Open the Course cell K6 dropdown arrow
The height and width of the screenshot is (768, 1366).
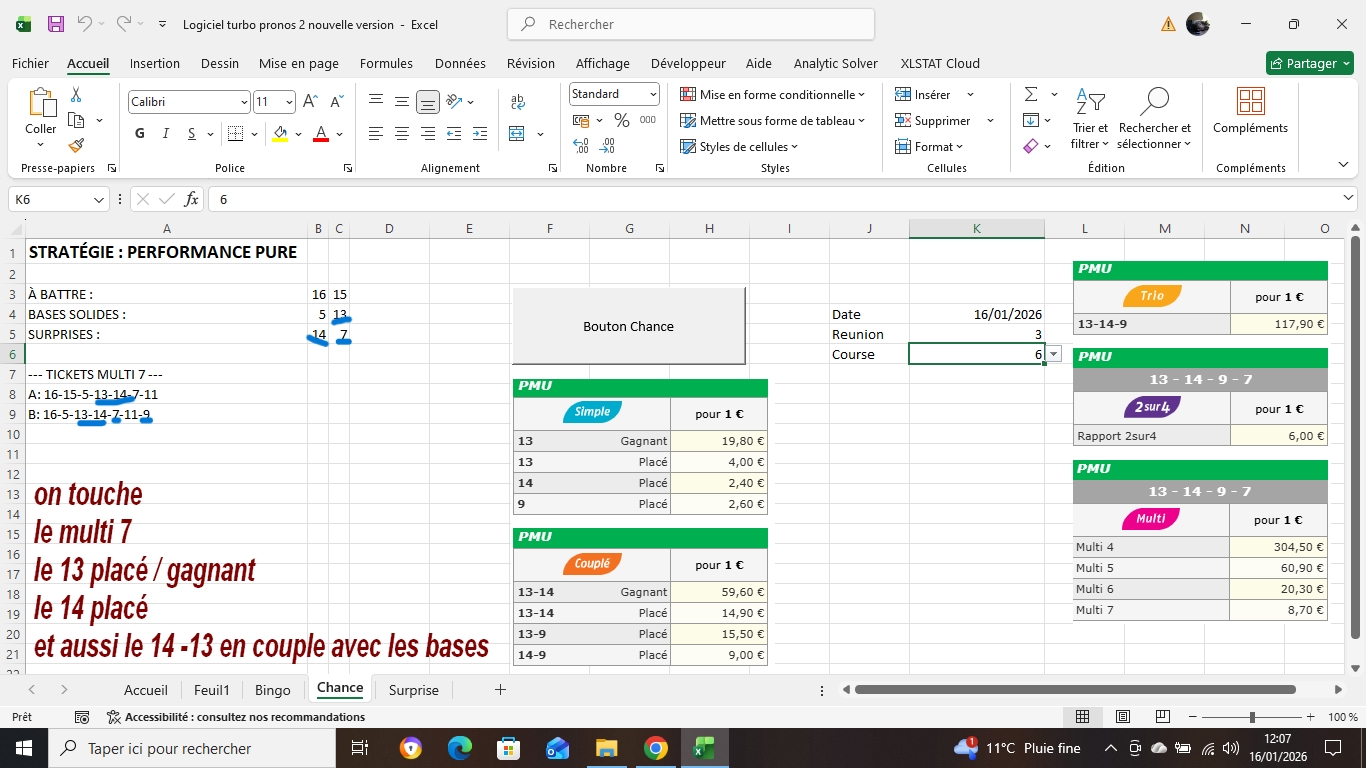pyautogui.click(x=1053, y=355)
